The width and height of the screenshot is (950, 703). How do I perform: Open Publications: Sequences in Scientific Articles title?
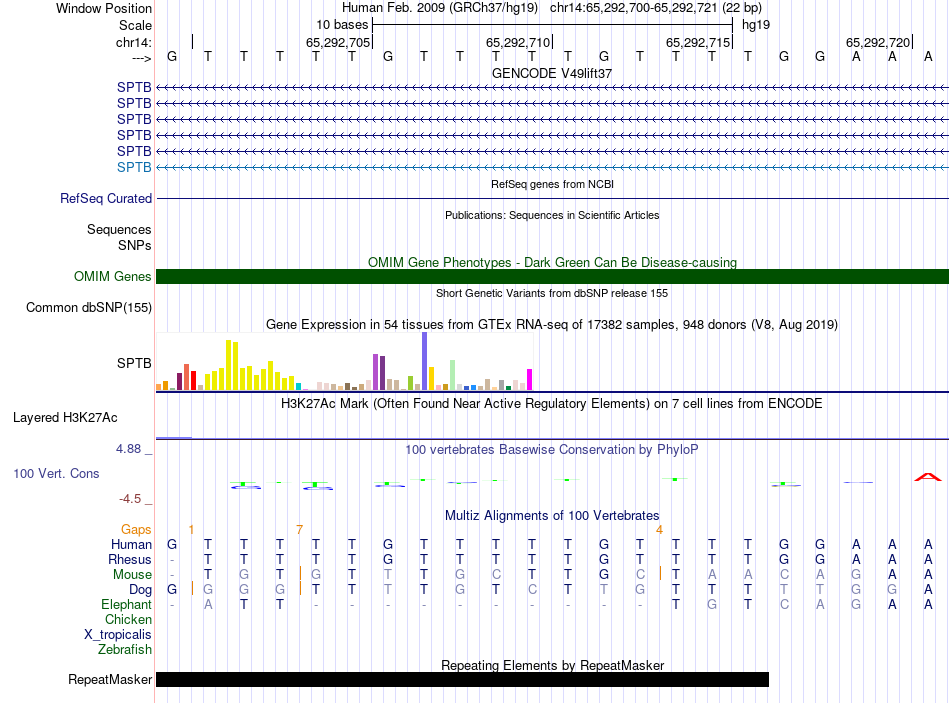[x=552, y=215]
